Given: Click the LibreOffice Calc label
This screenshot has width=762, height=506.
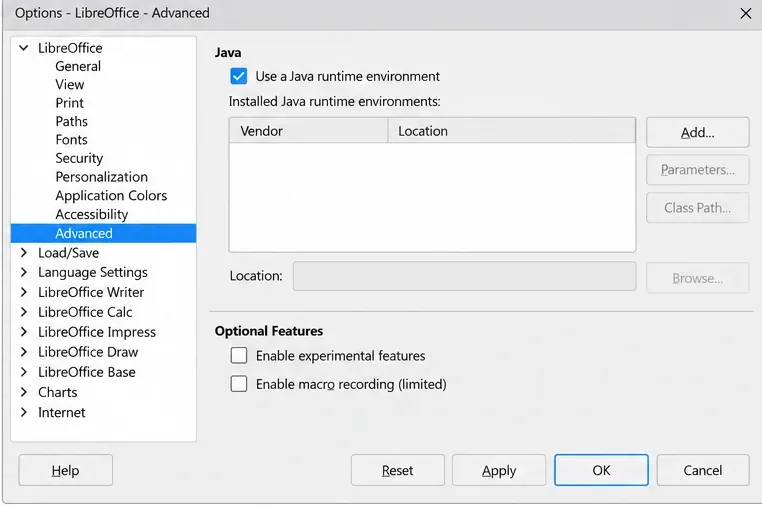Looking at the screenshot, I should pos(85,312).
